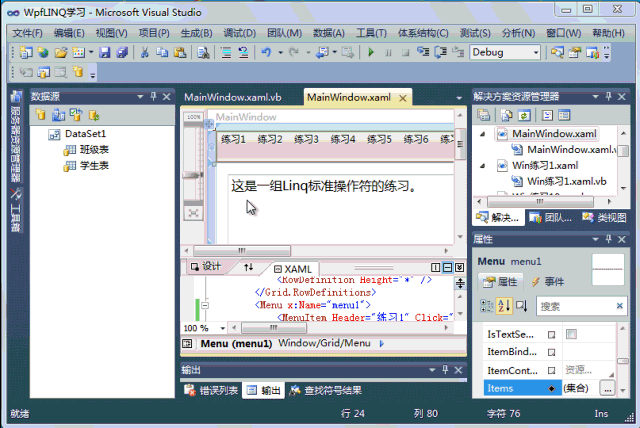The image size is (640, 428).
Task: Click the New Project icon
Action: point(26,52)
